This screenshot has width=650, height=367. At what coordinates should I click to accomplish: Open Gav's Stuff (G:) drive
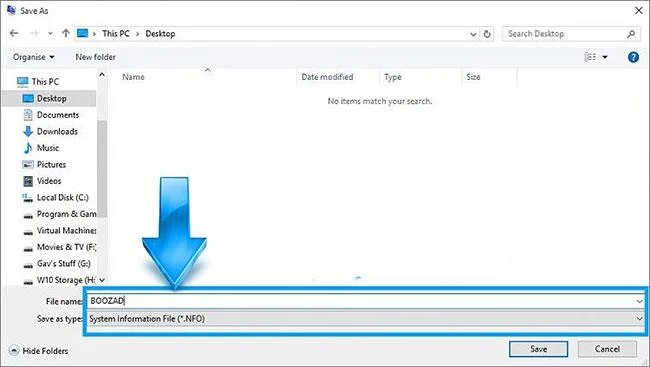point(63,264)
